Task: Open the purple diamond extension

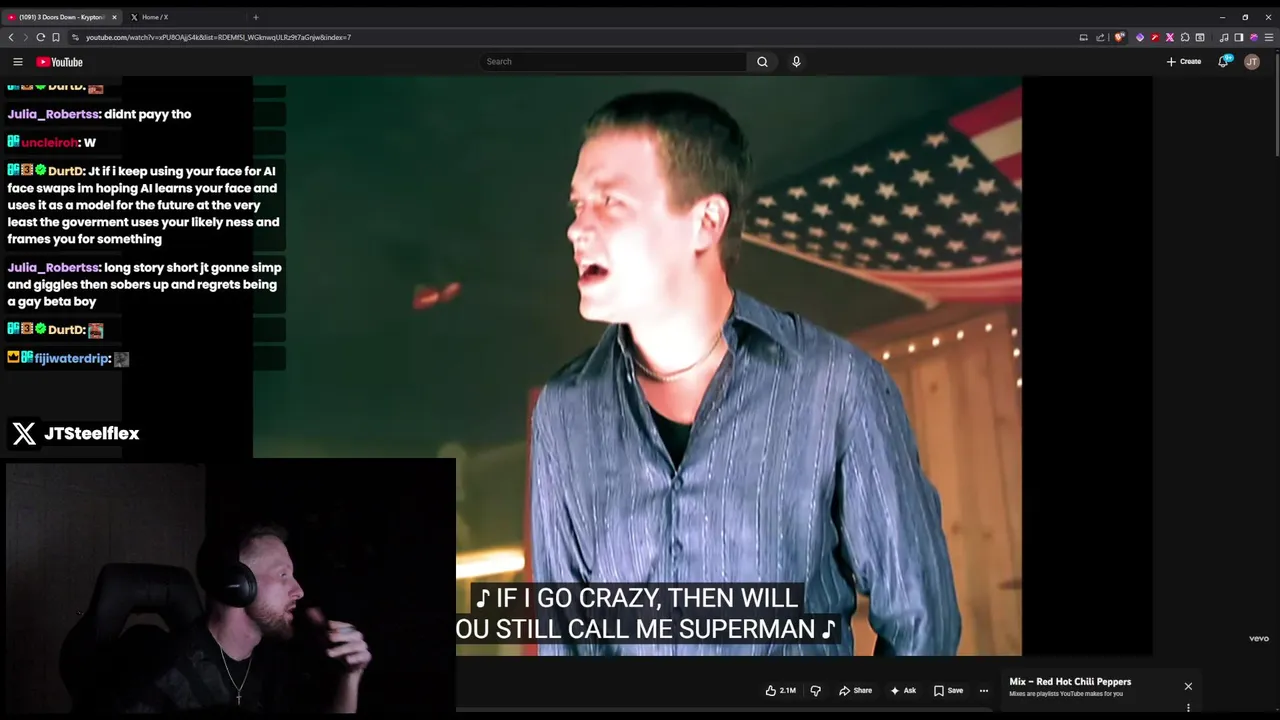Action: pyautogui.click(x=1140, y=37)
